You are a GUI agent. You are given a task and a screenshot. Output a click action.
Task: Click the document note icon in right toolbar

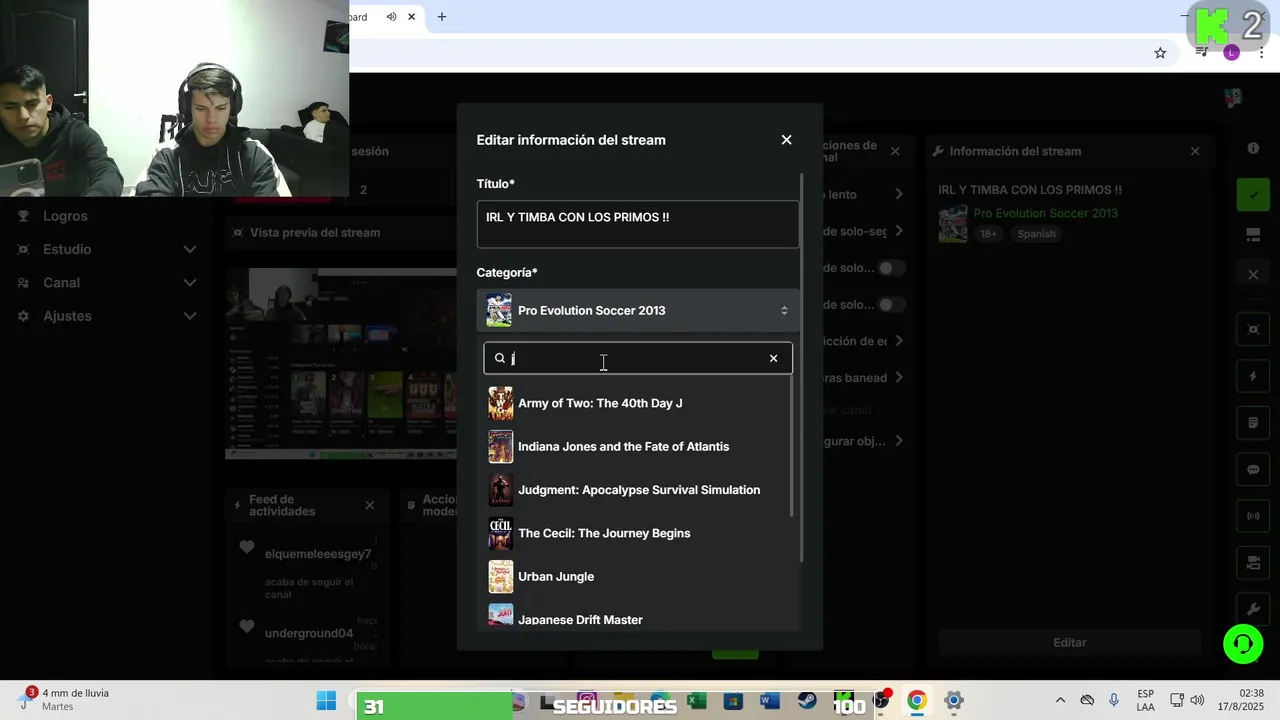click(1253, 423)
